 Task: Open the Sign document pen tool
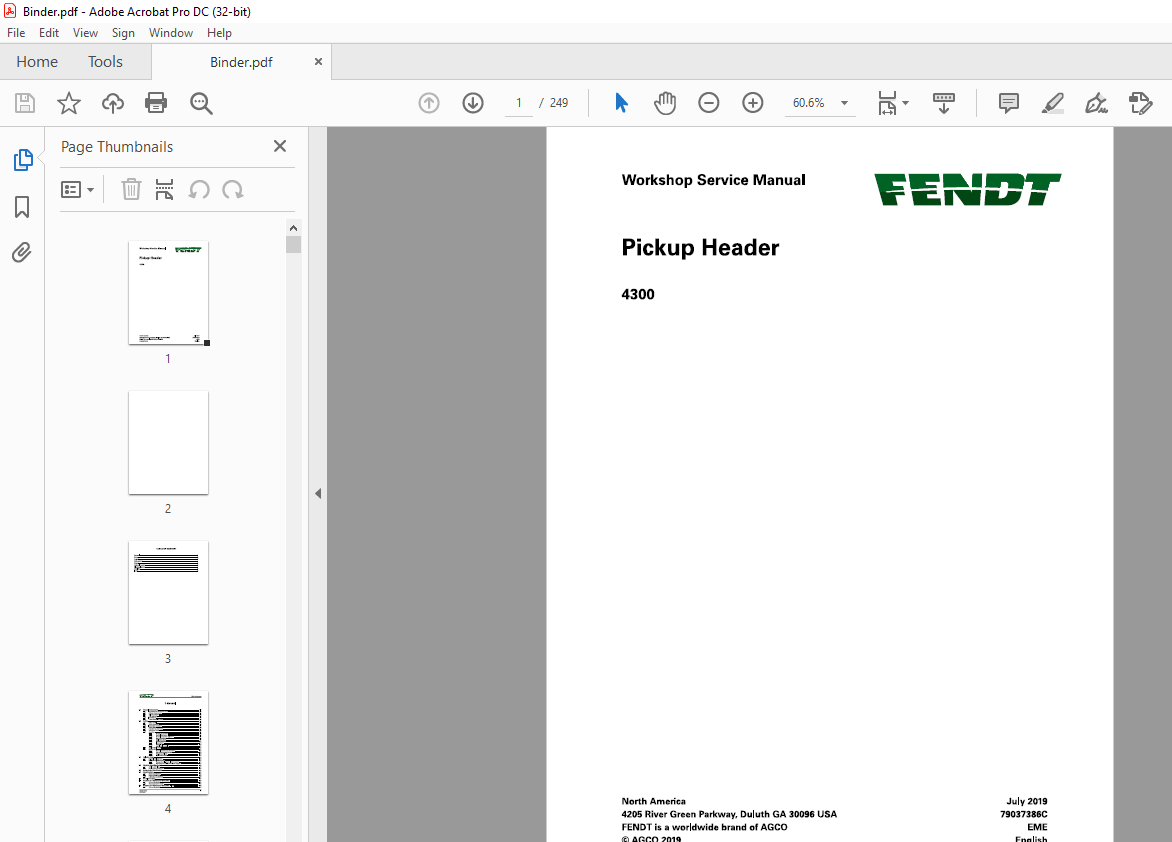click(1097, 103)
